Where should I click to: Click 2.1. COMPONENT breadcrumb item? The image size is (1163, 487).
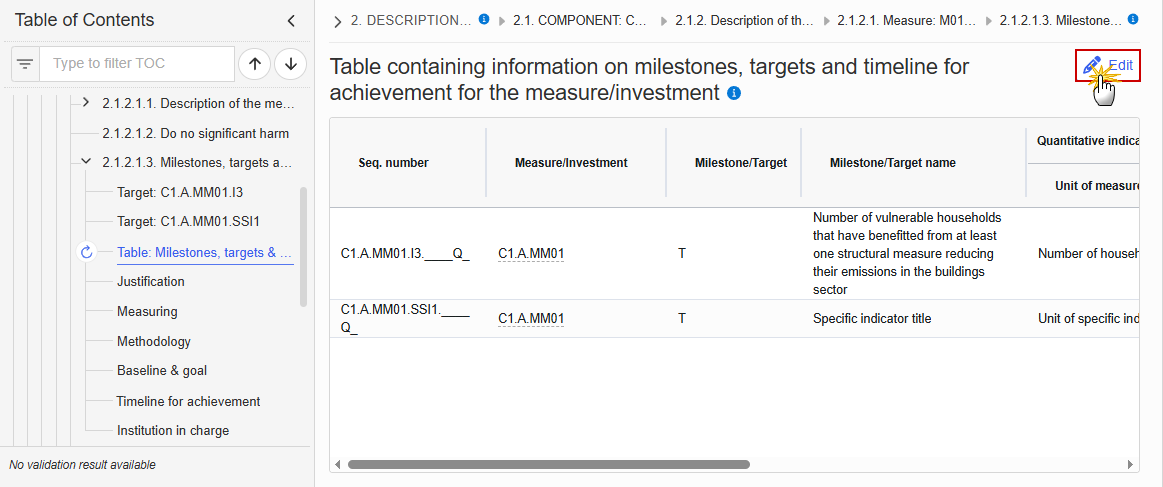point(580,21)
